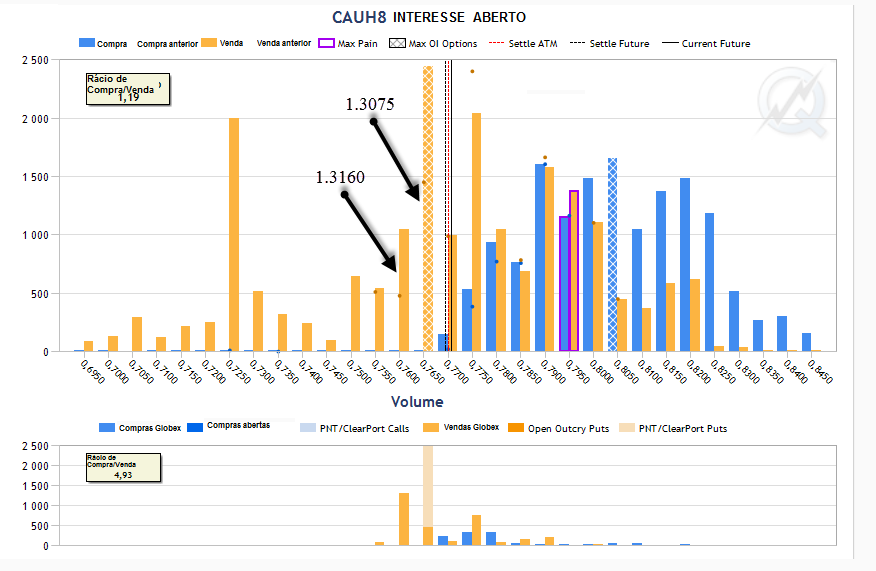Click the hatched blue bar at 0.8050
The width and height of the screenshot is (876, 571).
(x=612, y=255)
